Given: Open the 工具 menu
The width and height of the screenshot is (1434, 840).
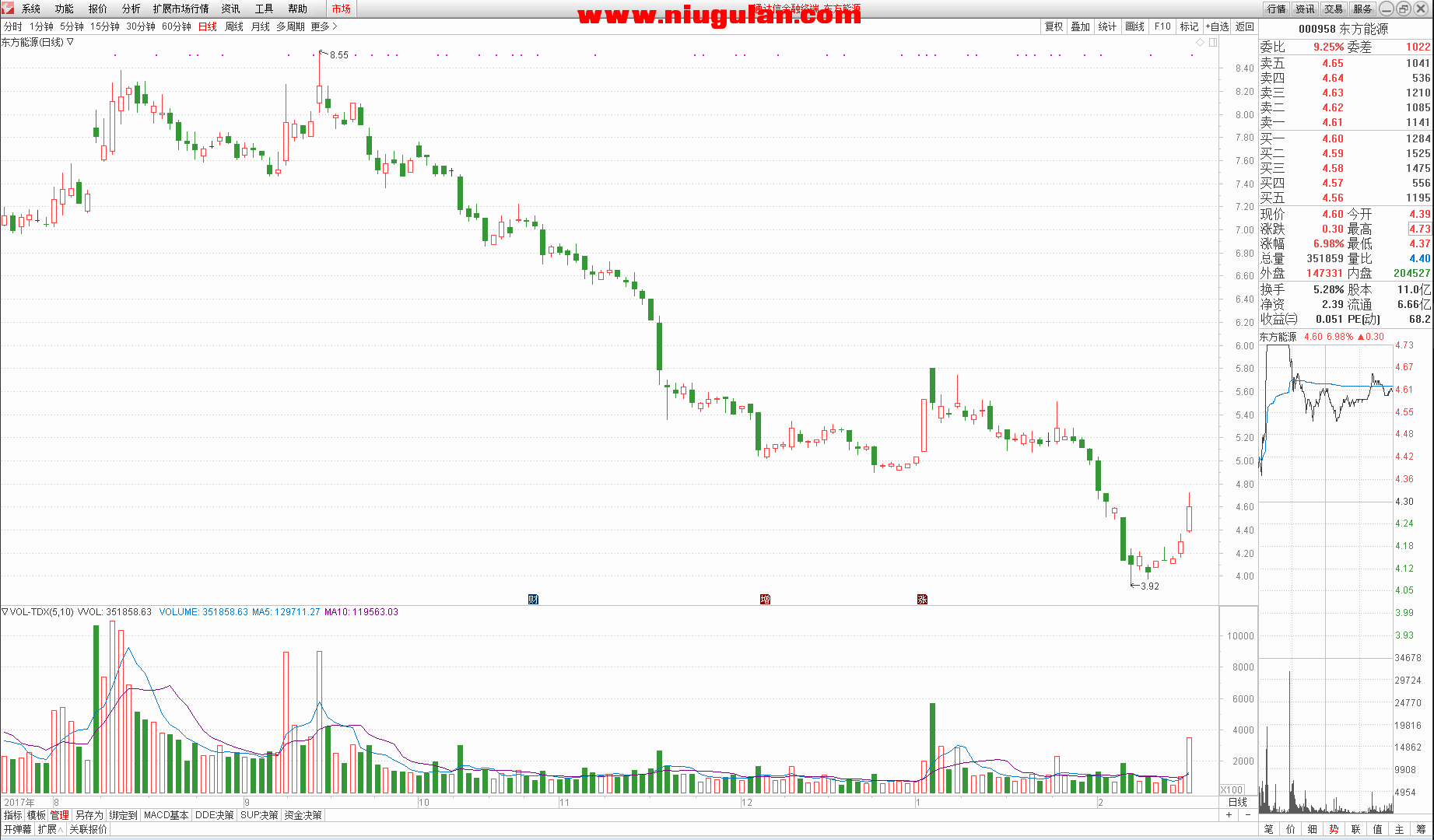Looking at the screenshot, I should [265, 9].
